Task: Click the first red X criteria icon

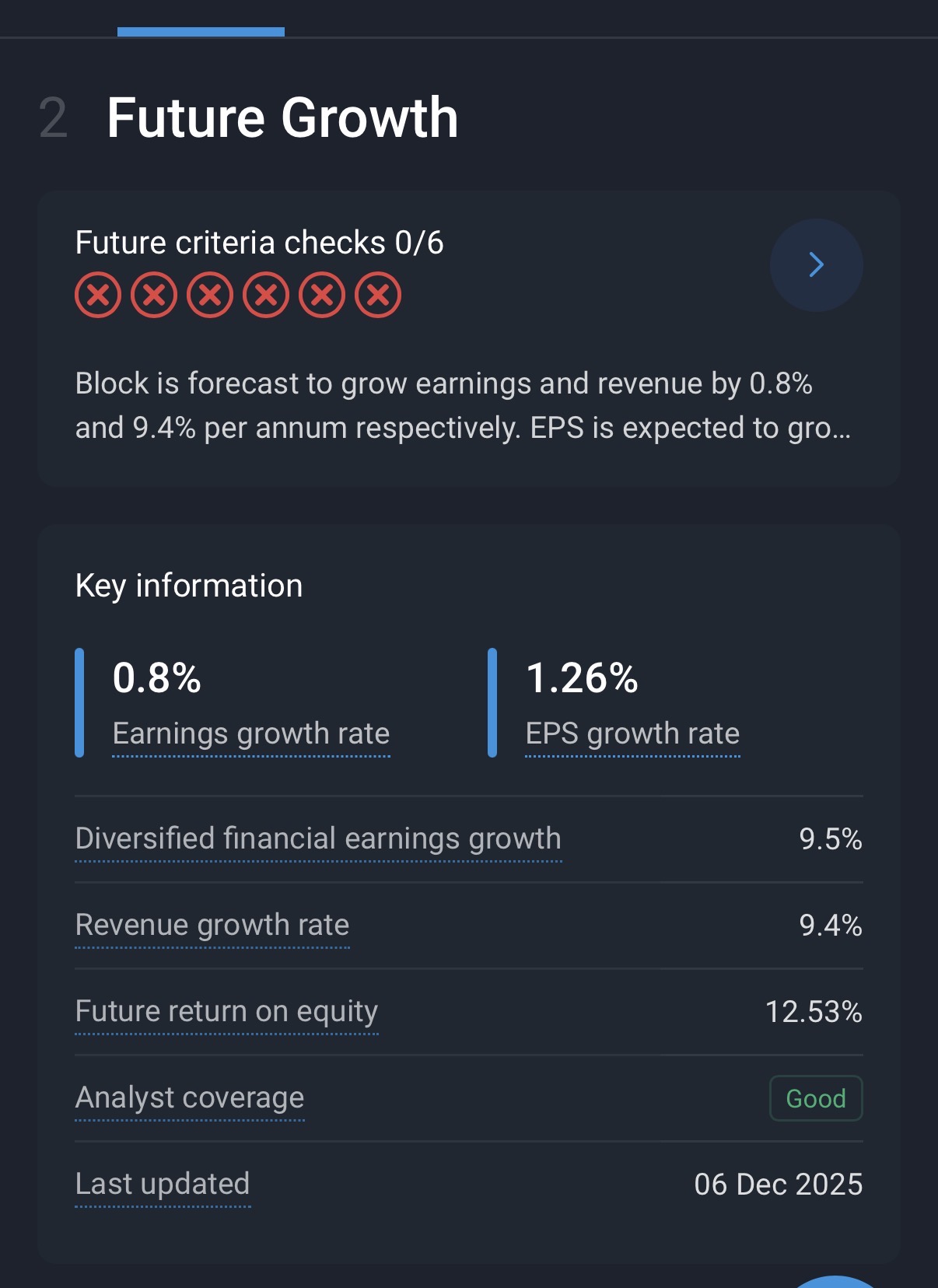Action: [x=98, y=296]
